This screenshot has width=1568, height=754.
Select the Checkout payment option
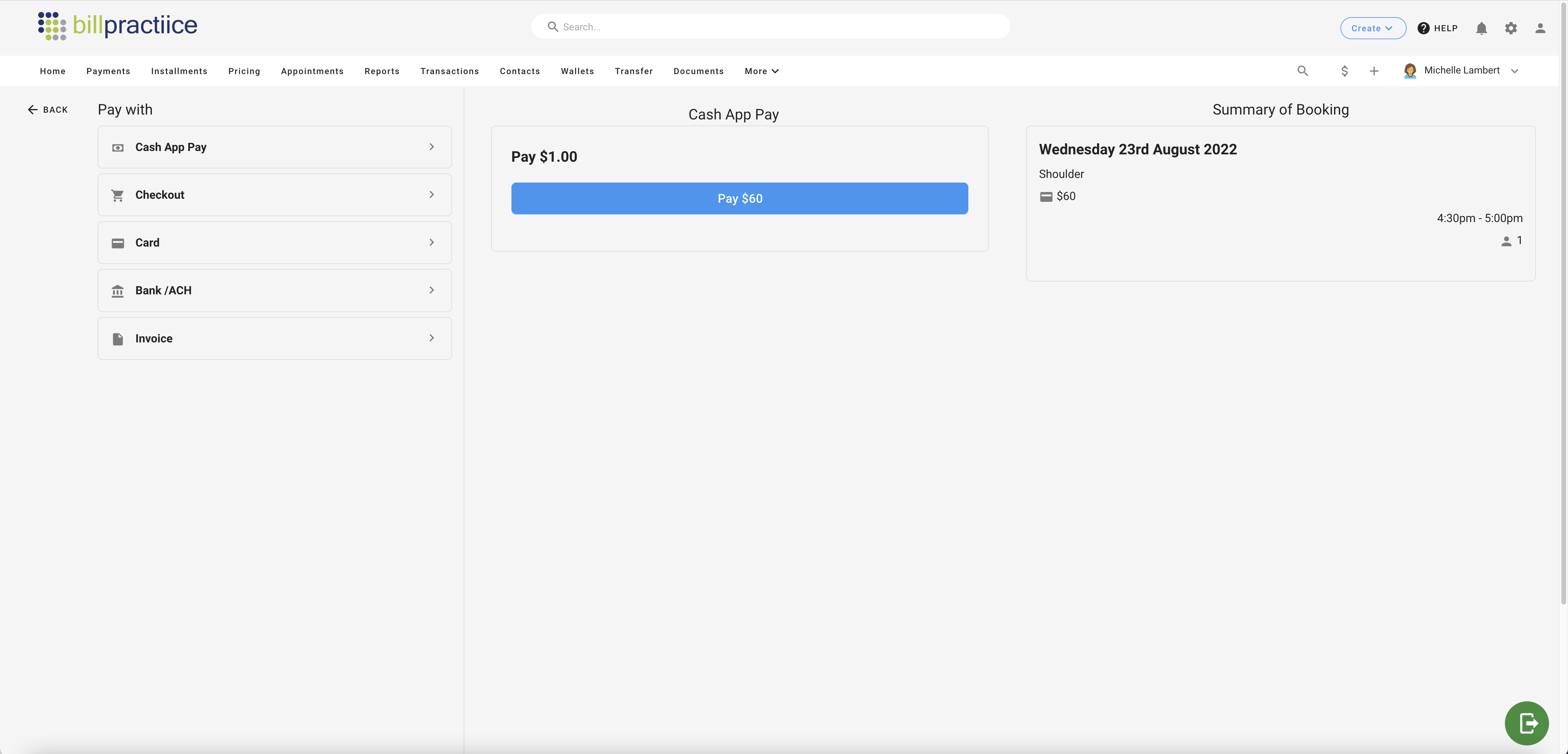pyautogui.click(x=274, y=195)
